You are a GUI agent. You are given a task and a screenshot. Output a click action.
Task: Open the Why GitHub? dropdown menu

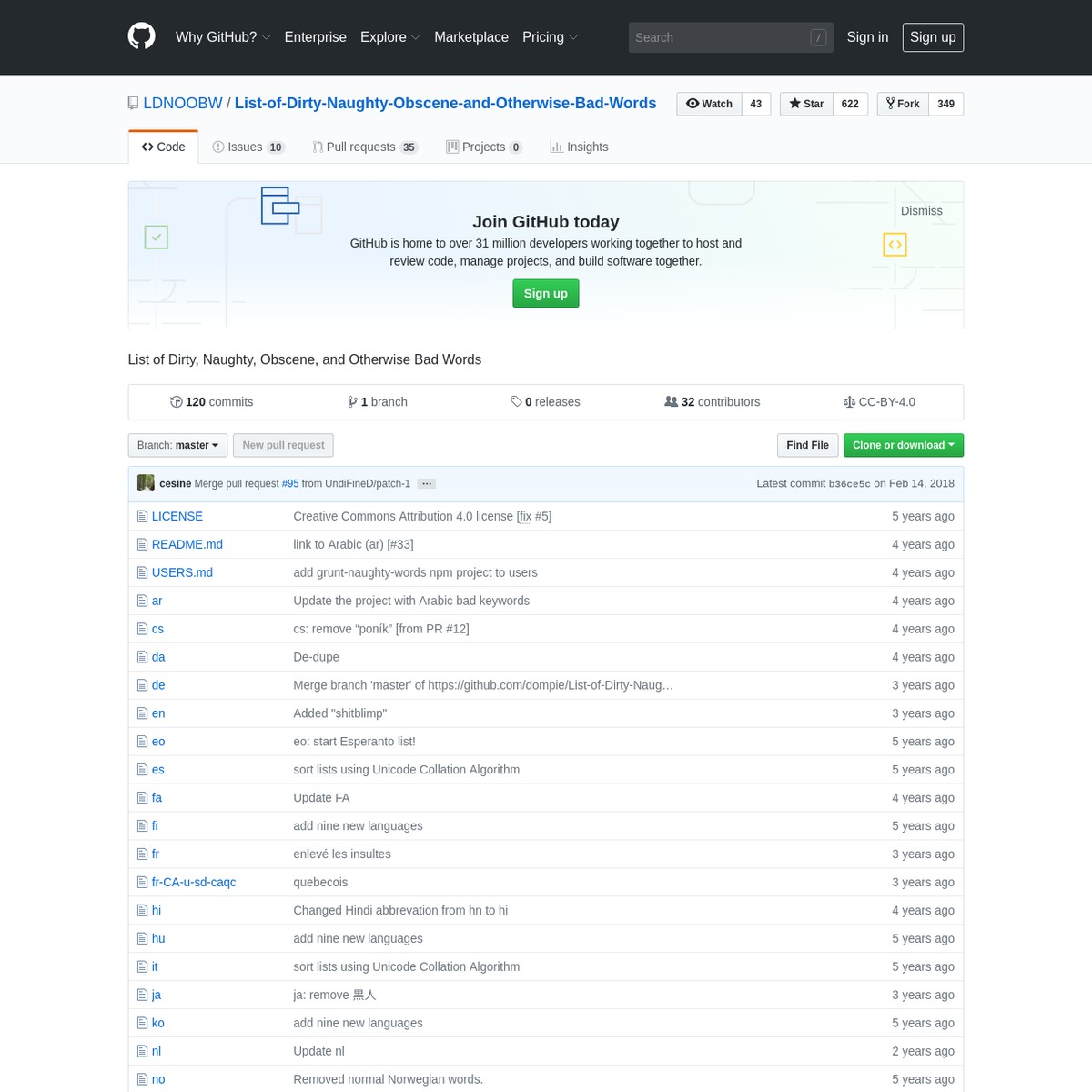[x=223, y=37]
